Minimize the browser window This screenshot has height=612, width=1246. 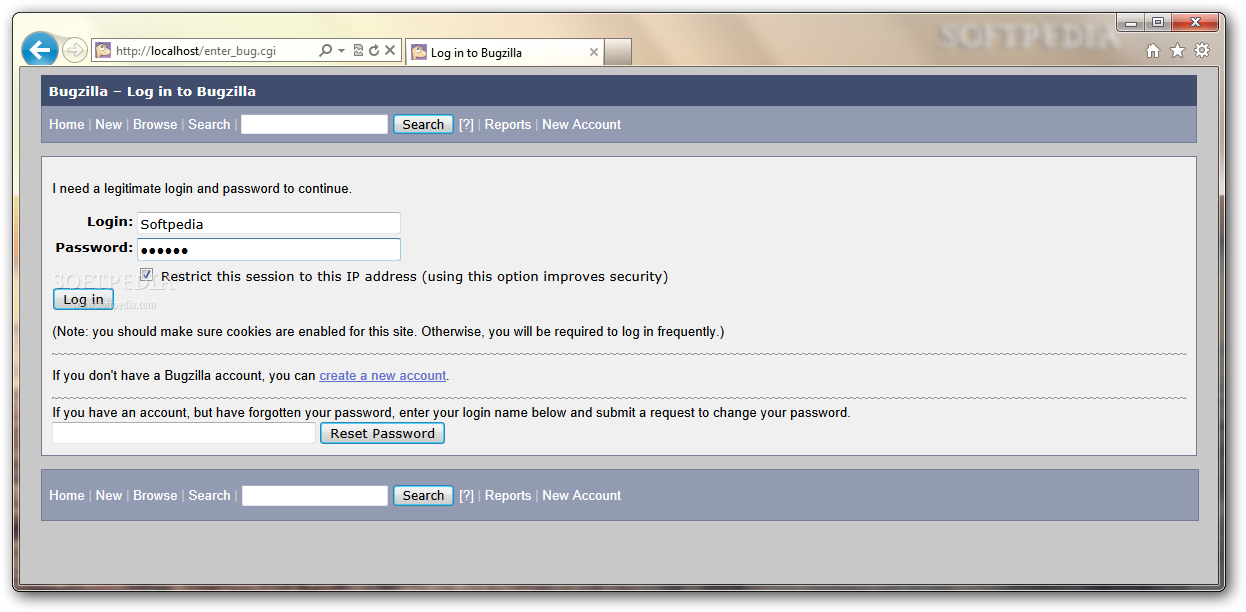[x=1131, y=22]
